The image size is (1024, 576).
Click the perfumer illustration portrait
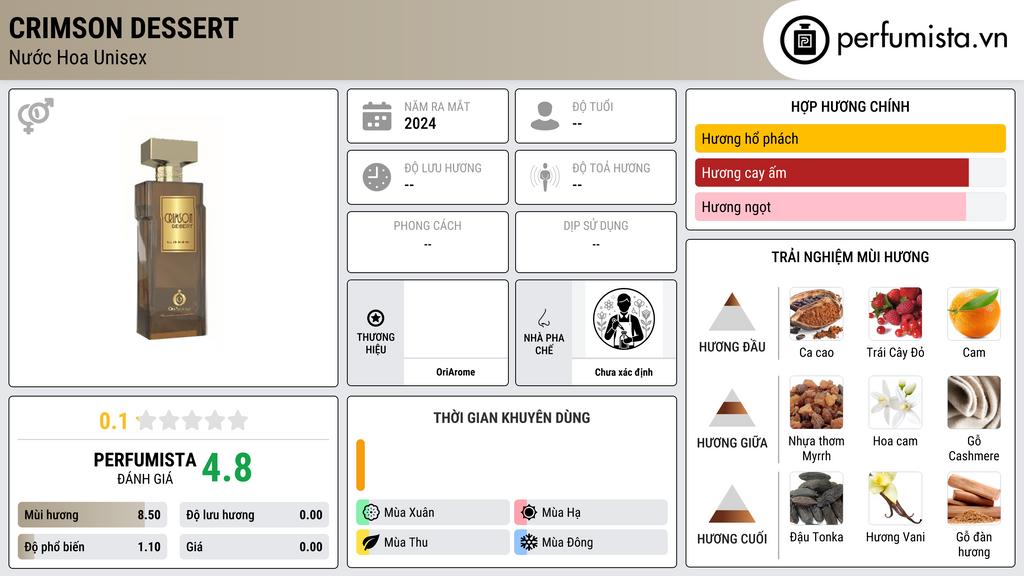point(624,319)
